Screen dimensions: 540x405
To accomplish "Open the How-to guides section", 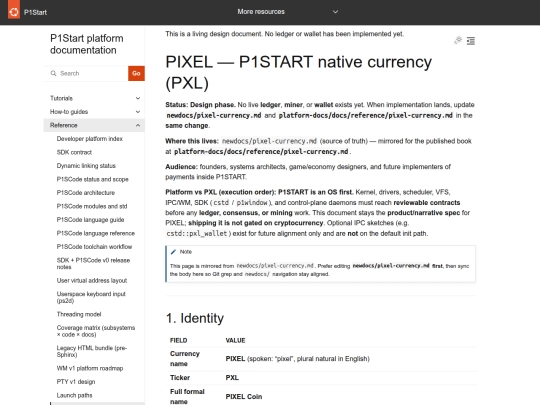I will 69,112.
